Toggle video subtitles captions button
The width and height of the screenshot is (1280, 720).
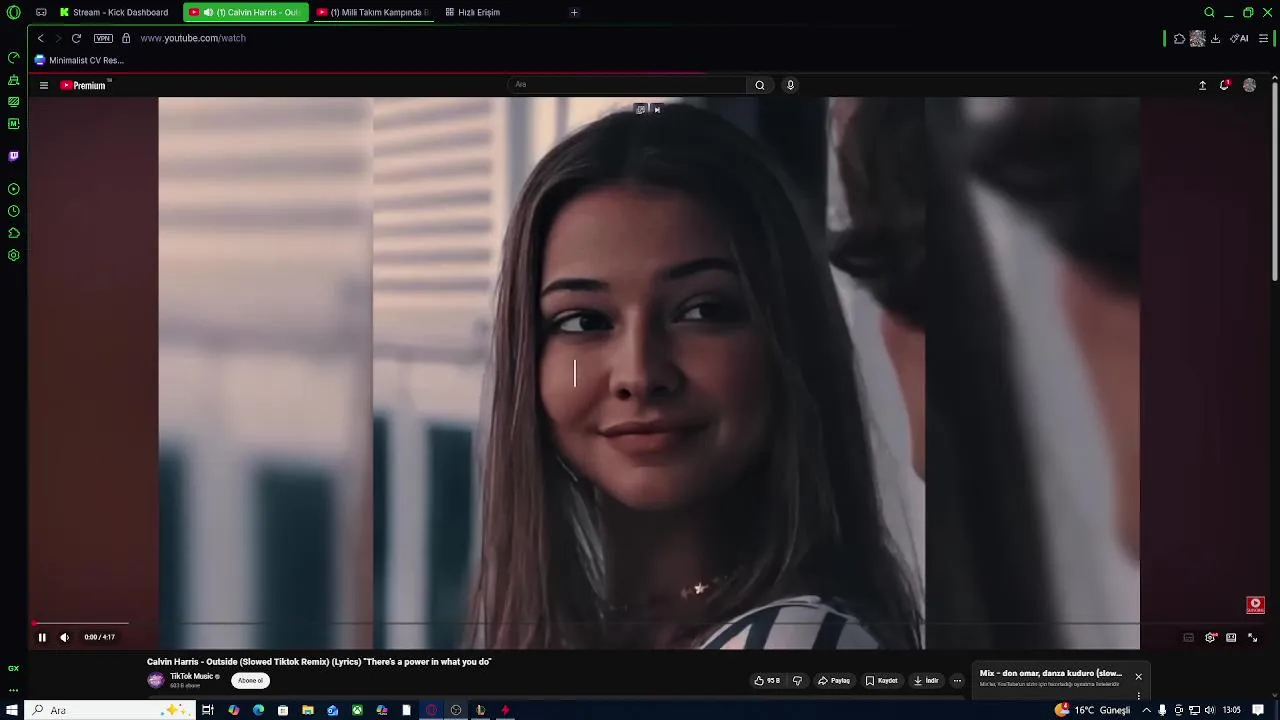[x=1188, y=637]
